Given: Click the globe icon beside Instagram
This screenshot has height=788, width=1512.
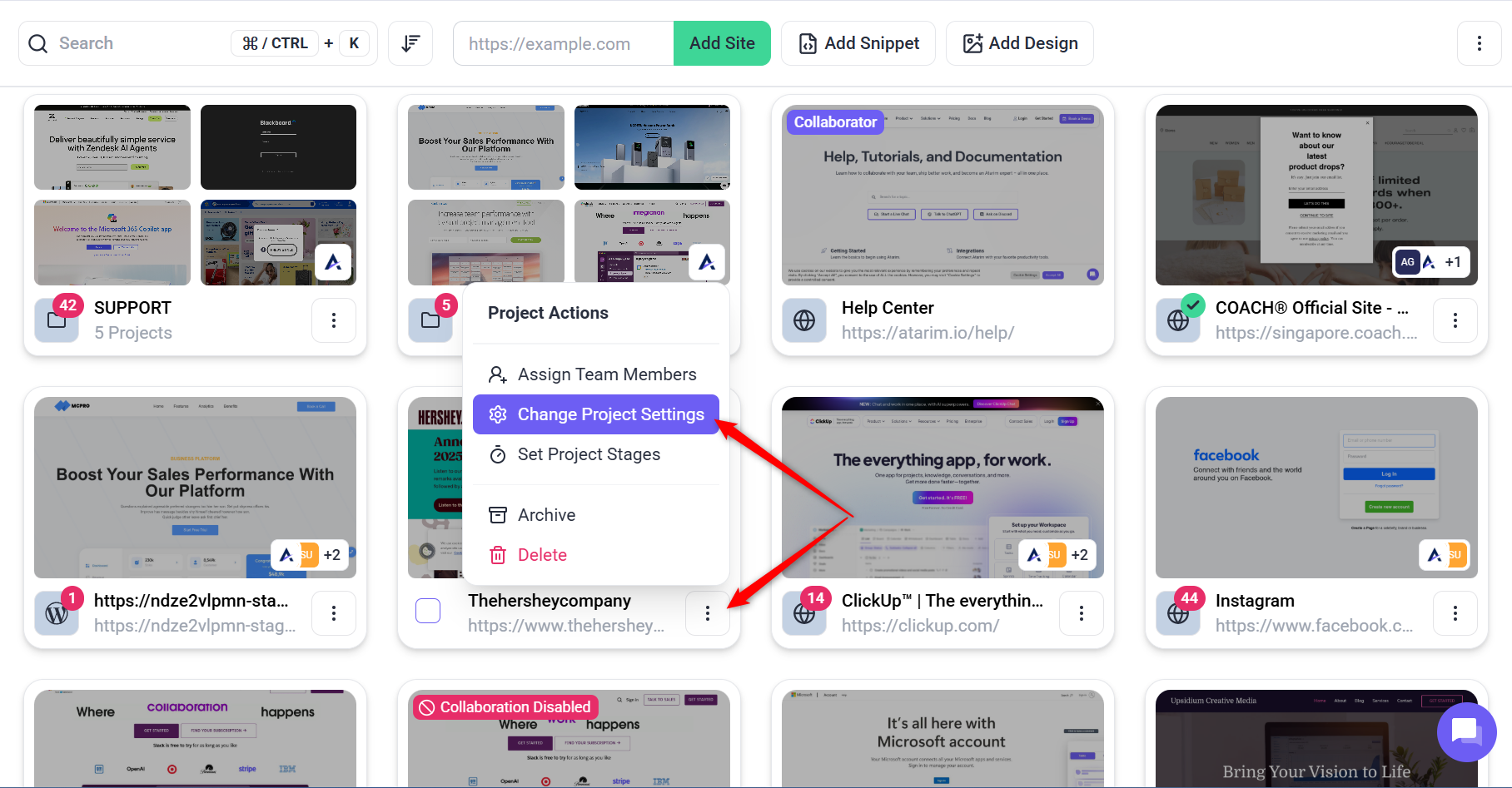Looking at the screenshot, I should pyautogui.click(x=1178, y=613).
